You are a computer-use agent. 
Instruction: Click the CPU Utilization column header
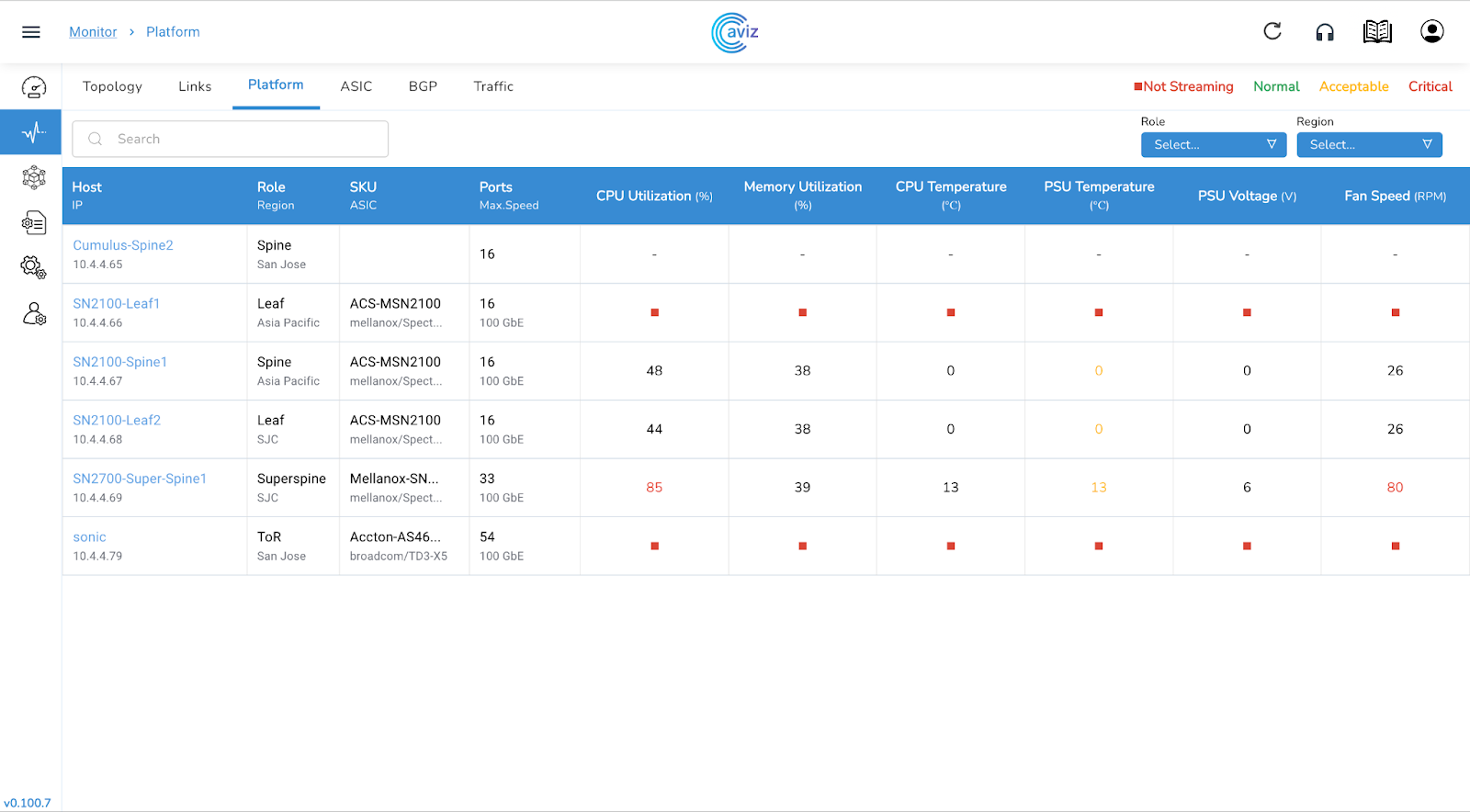tap(654, 196)
